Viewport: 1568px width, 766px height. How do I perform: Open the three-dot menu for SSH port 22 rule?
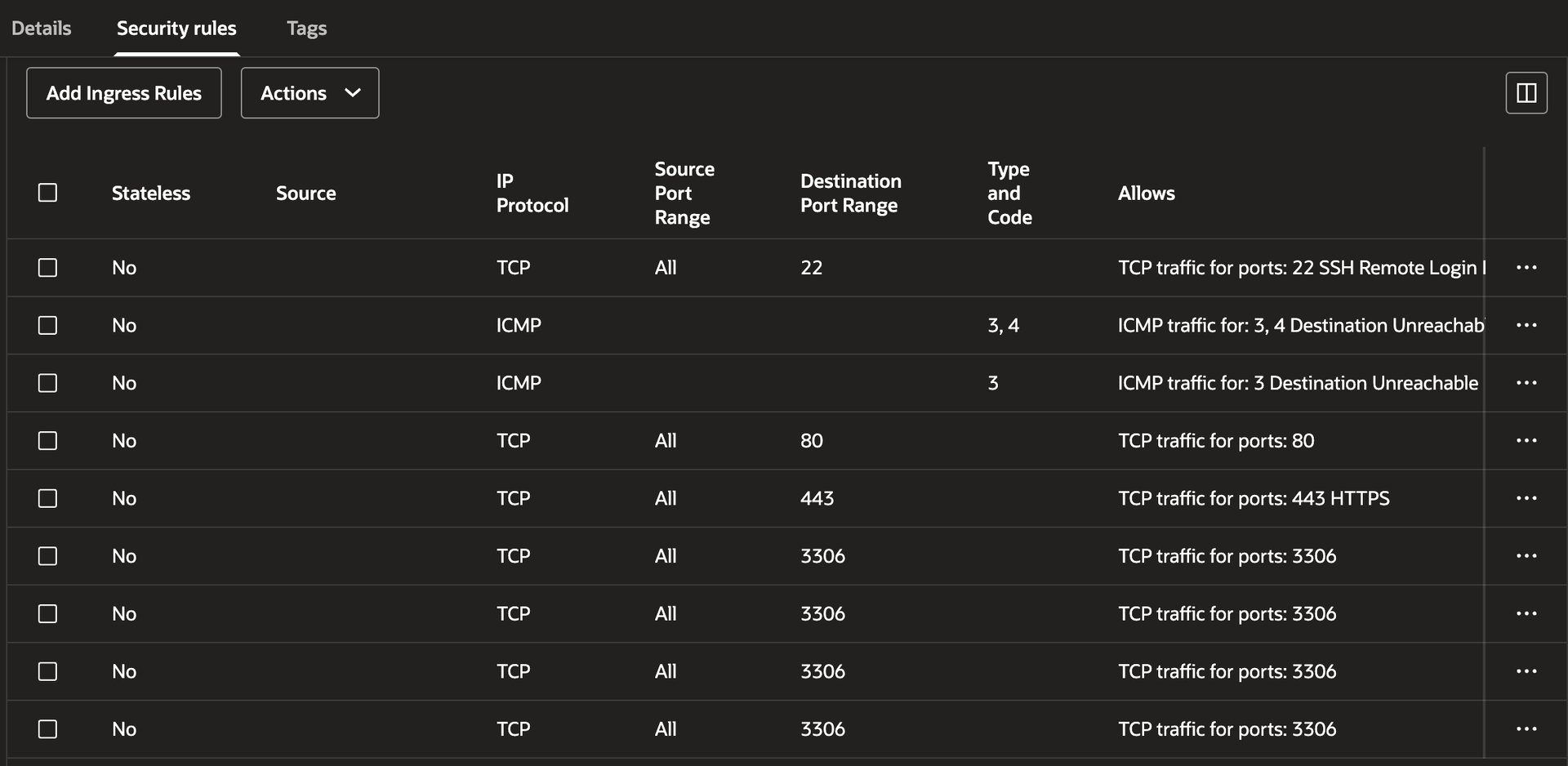[1526, 268]
